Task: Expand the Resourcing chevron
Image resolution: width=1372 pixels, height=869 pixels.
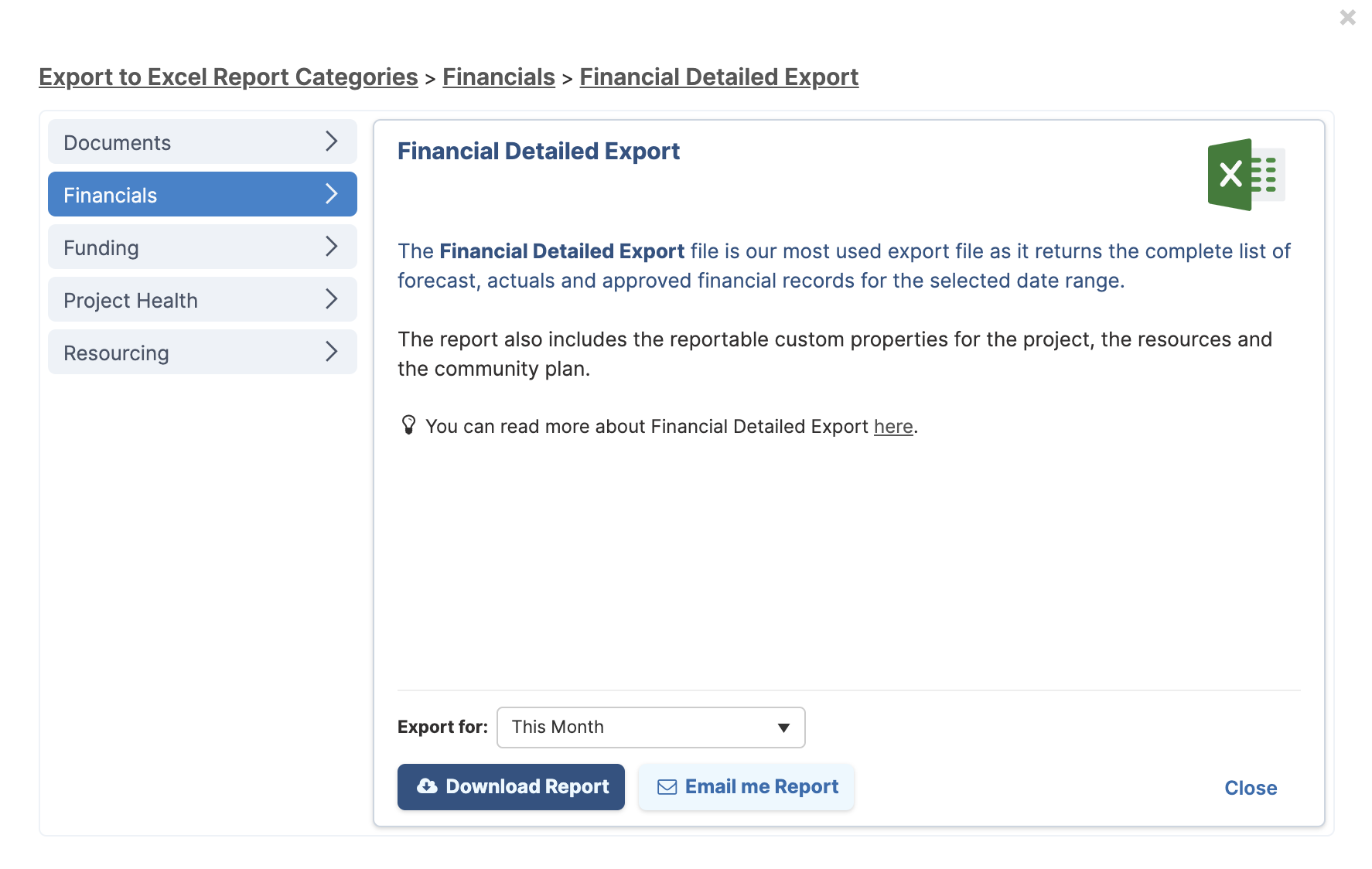Action: (332, 351)
